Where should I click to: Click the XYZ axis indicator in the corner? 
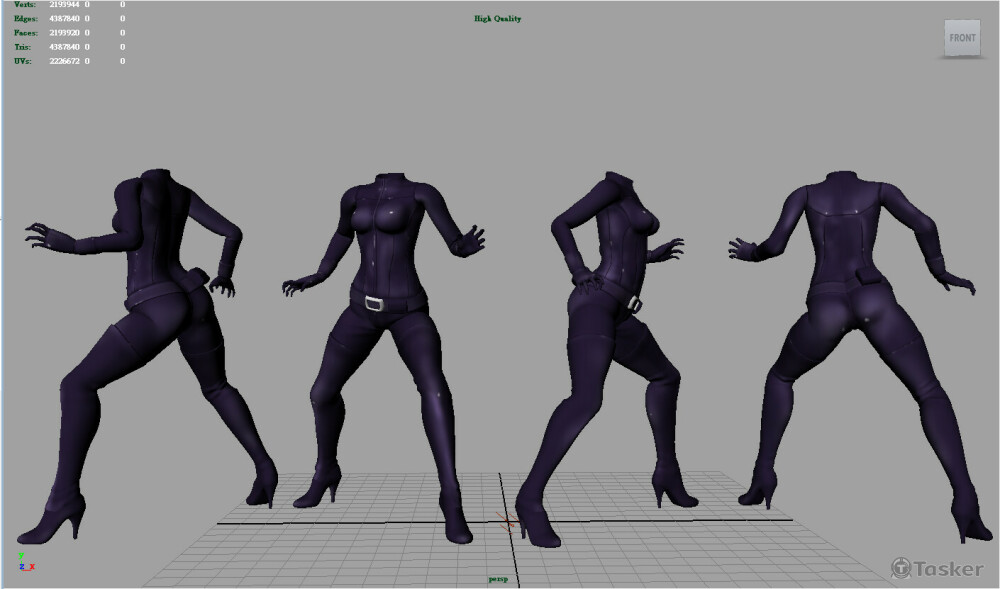(26, 562)
